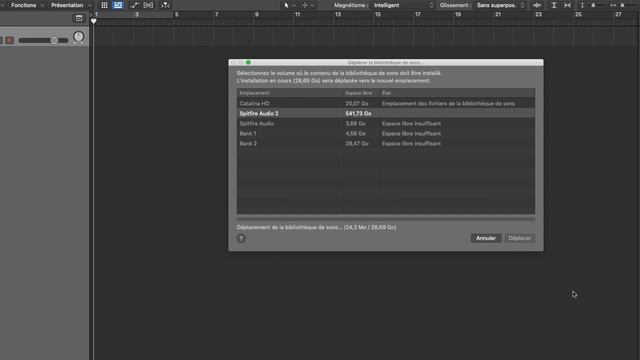Click the cycle region in the ruler
The height and width of the screenshot is (360, 640).
(133, 15)
